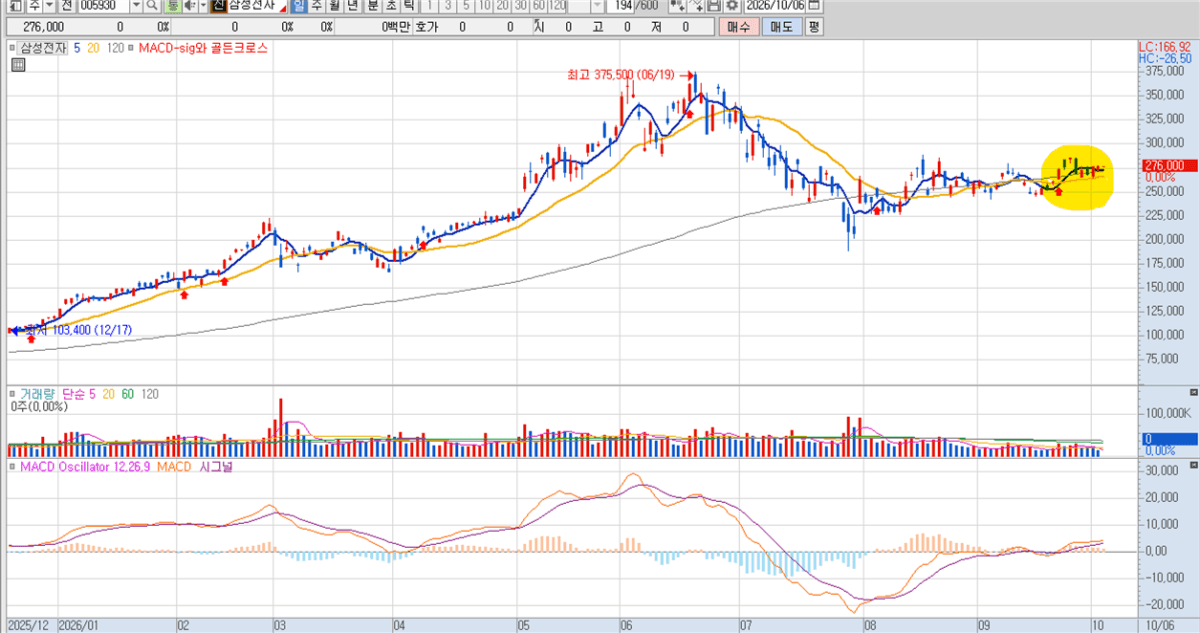The image size is (1200, 633).
Task: Open the stock search magnifier
Action: pyautogui.click(x=152, y=6)
